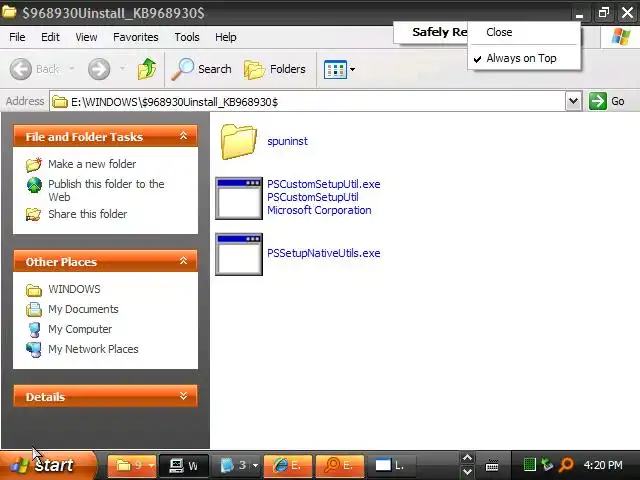Viewport: 640px width, 480px height.
Task: Go up one folder level icon
Action: click(147, 69)
